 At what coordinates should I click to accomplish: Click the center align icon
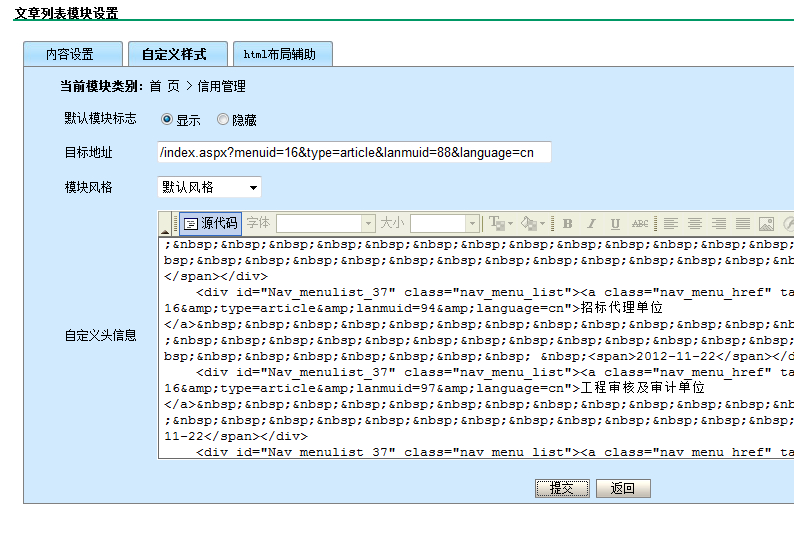click(x=694, y=223)
